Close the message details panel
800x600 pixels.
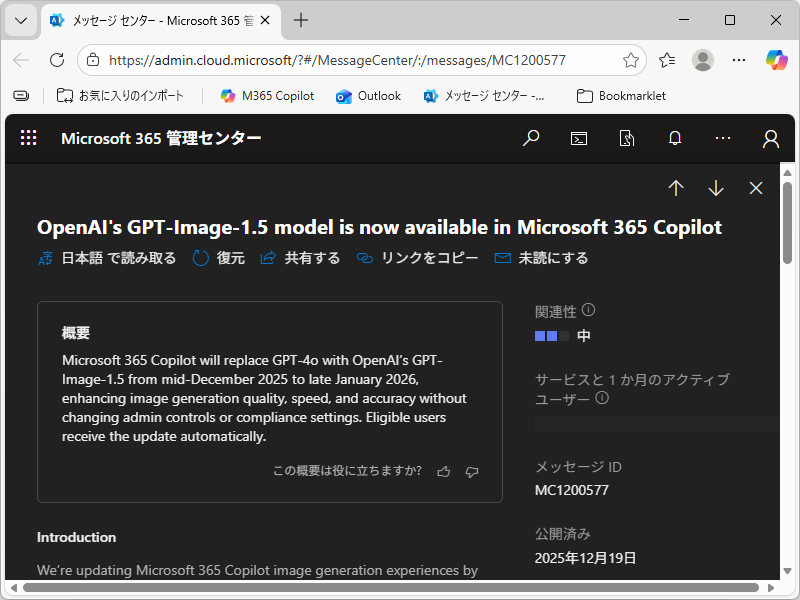pyautogui.click(x=756, y=188)
